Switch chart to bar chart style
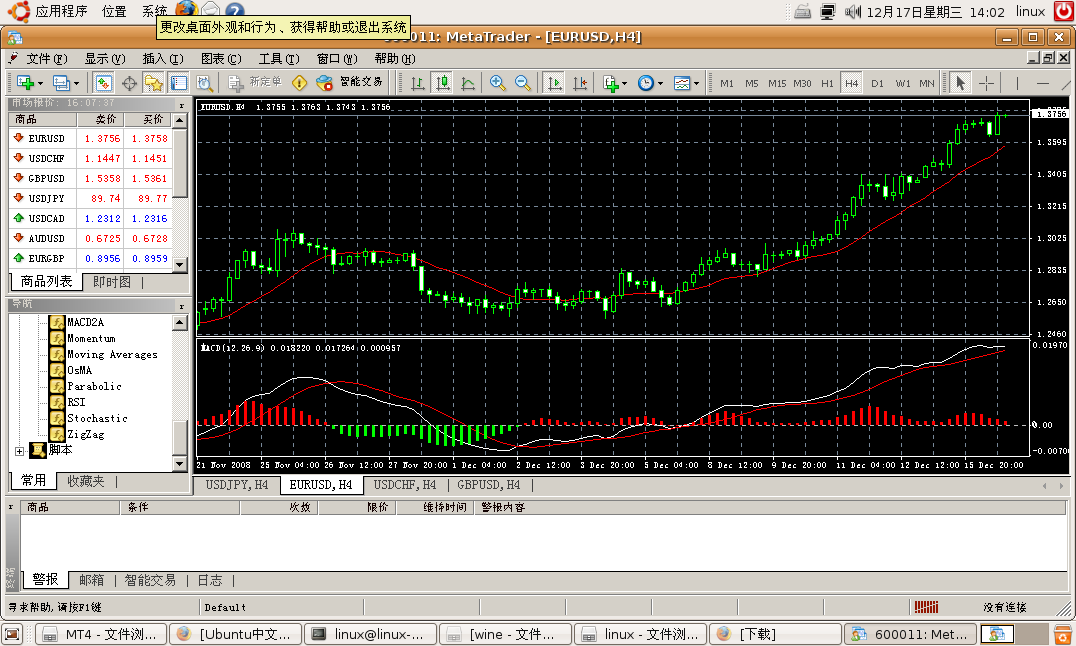The image size is (1076, 646). click(x=417, y=83)
